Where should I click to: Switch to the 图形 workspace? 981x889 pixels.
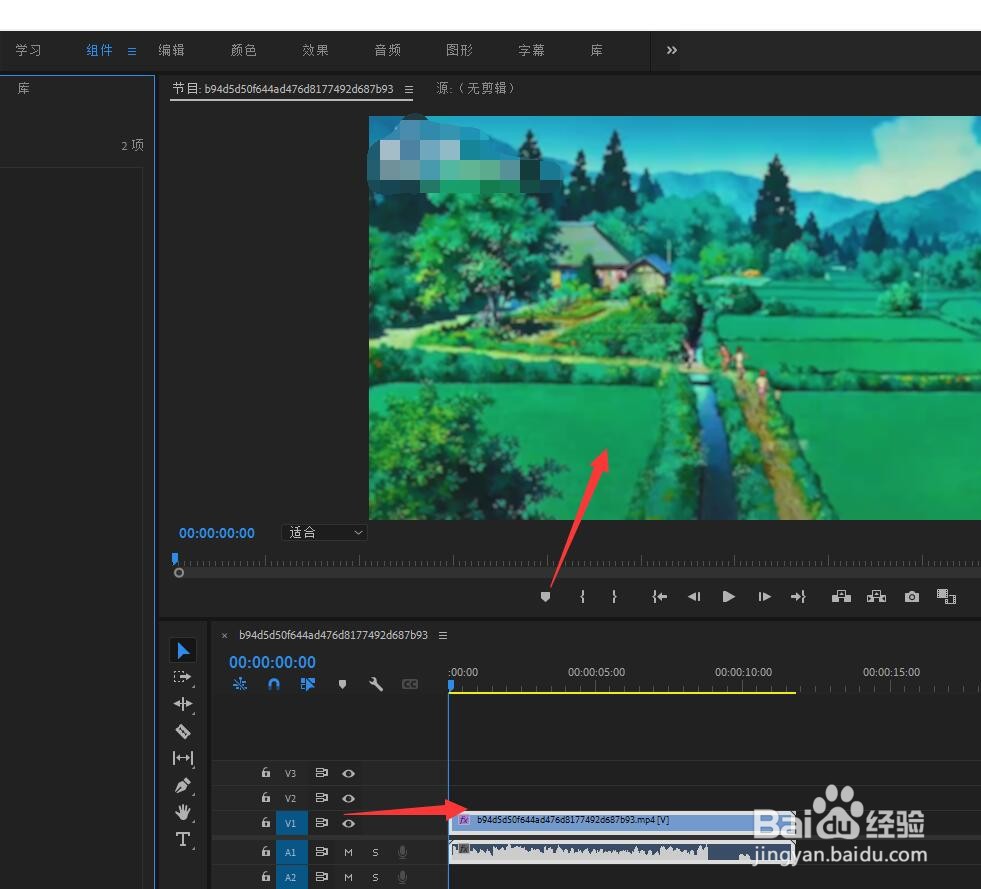click(x=459, y=50)
